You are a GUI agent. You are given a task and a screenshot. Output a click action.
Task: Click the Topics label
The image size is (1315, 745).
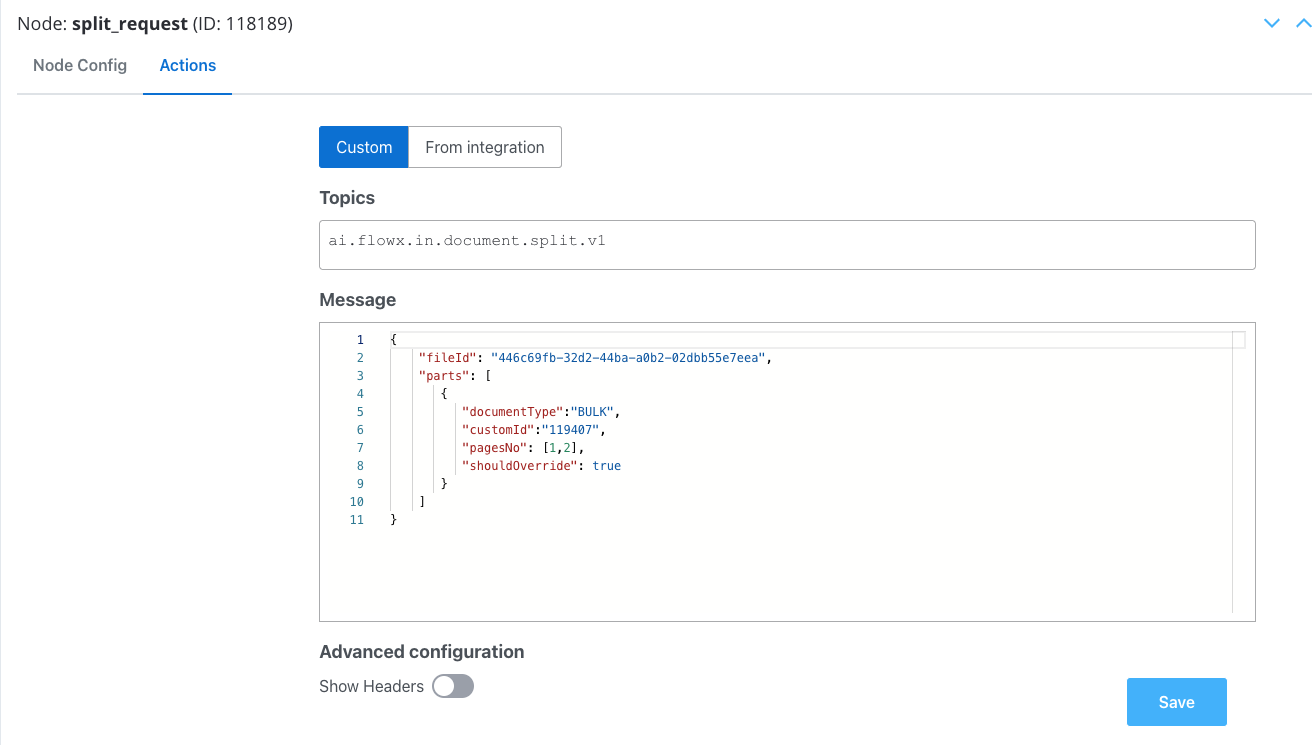coord(347,198)
